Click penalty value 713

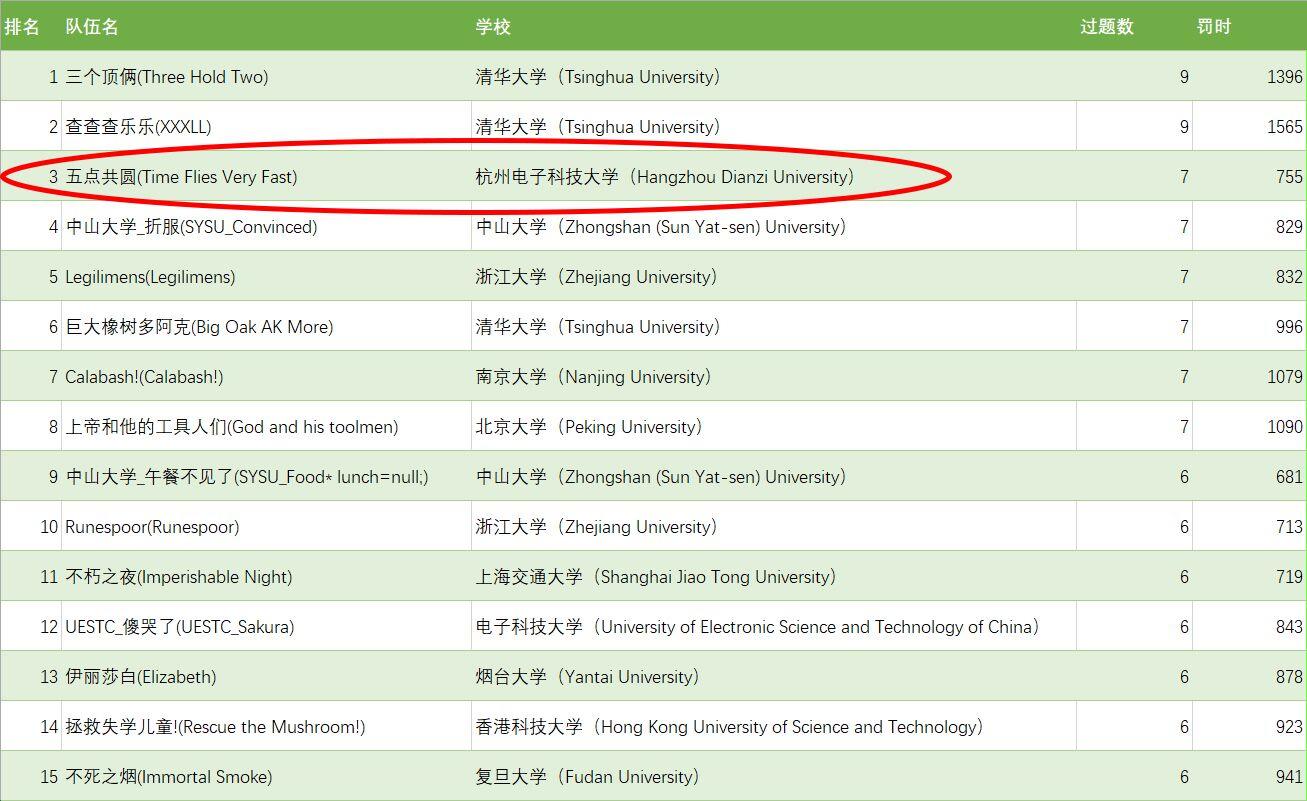(x=1289, y=527)
